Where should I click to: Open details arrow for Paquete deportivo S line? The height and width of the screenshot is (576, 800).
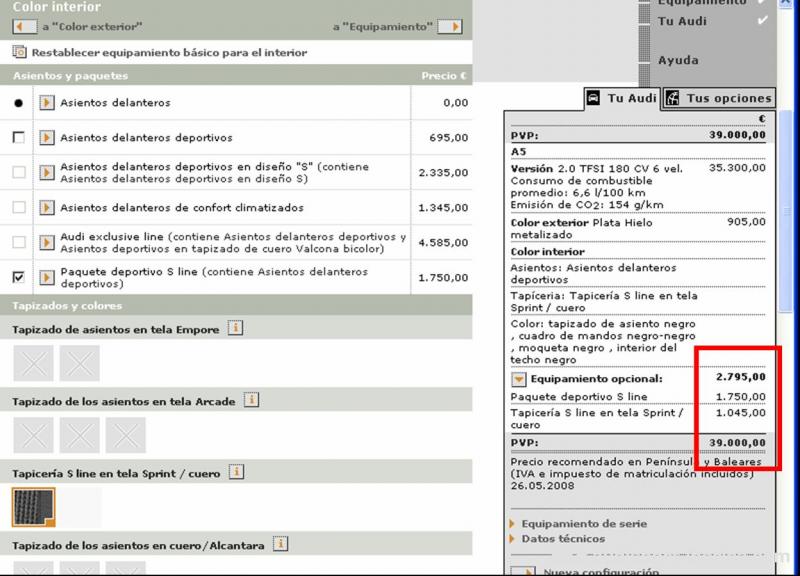tap(47, 278)
